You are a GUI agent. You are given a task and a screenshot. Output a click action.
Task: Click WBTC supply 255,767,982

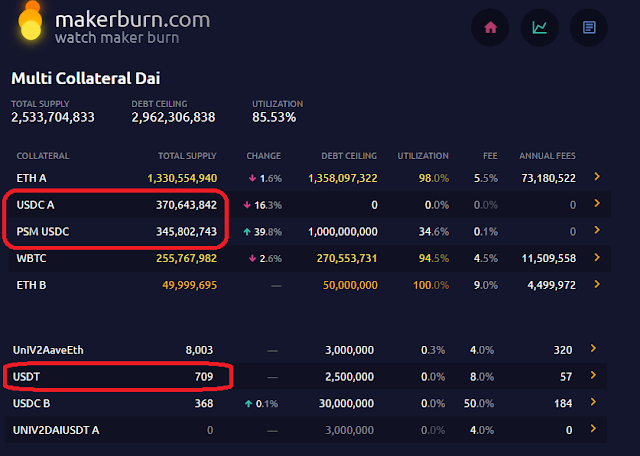187,258
